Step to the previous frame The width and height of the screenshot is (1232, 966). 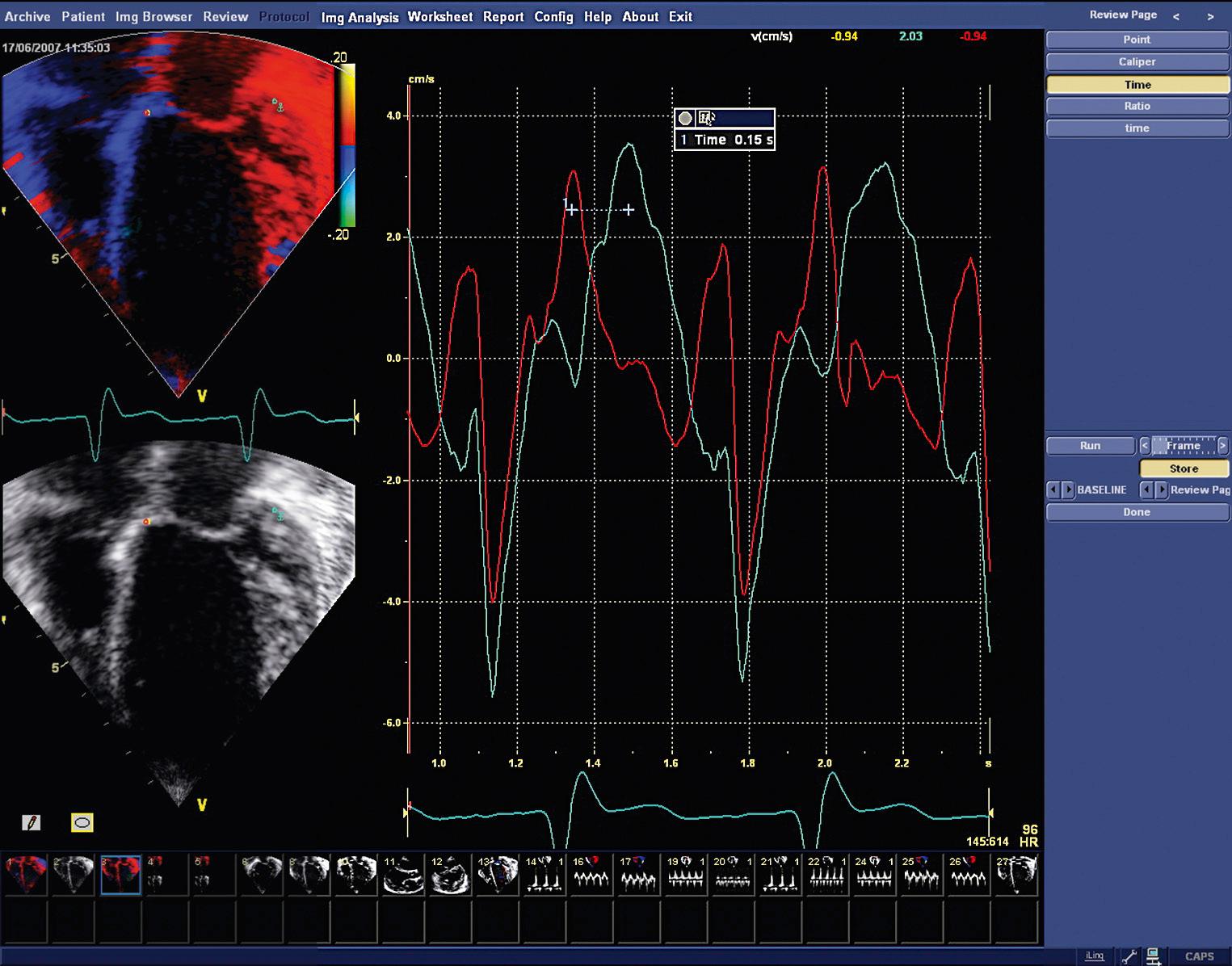[x=1145, y=446]
